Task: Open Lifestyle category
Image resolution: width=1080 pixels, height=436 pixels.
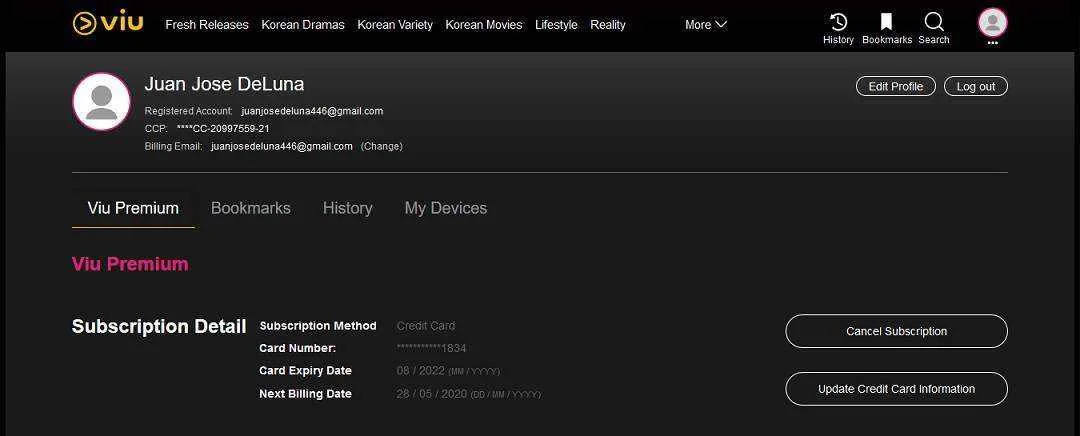Action: [x=556, y=25]
